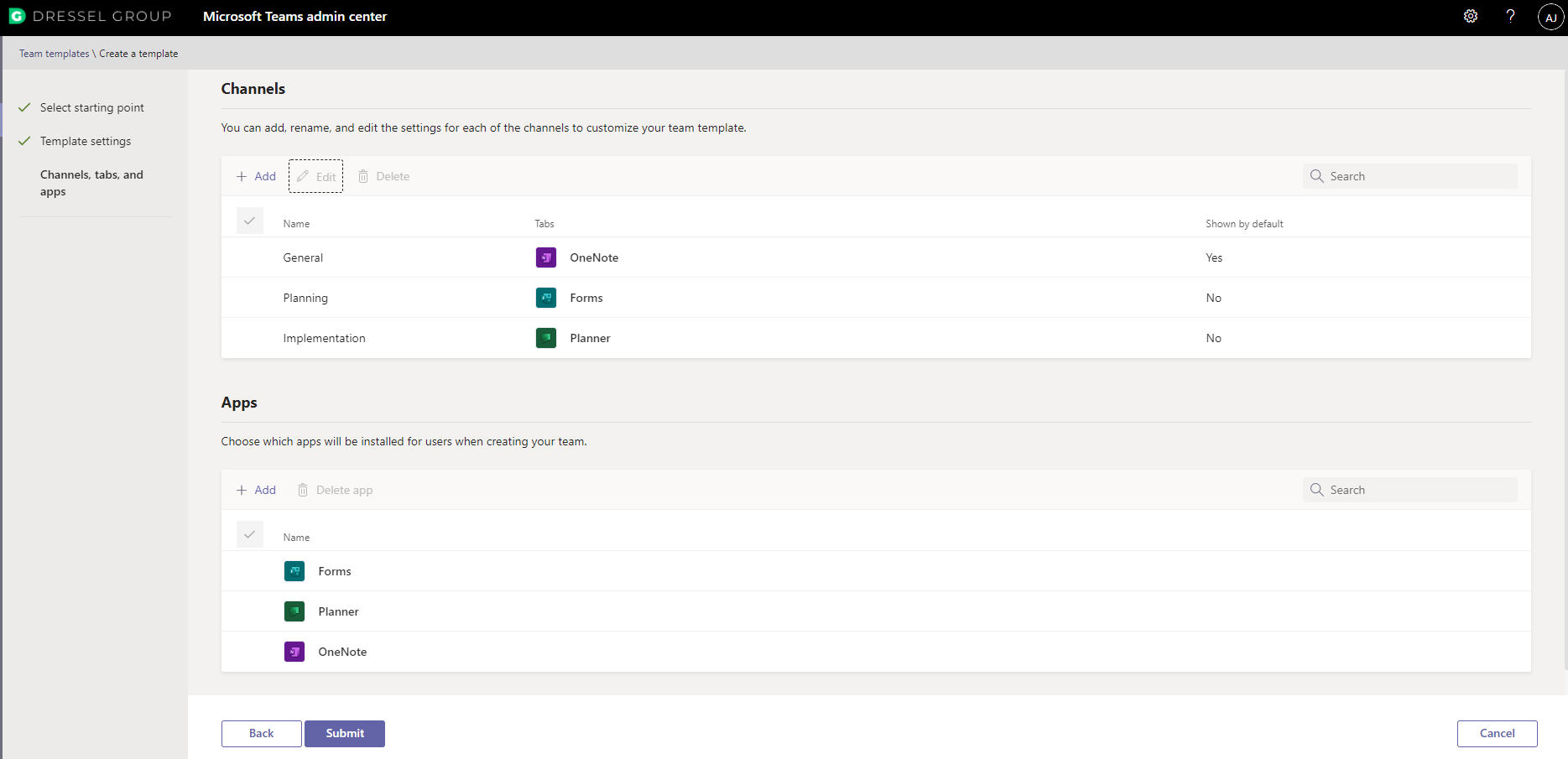Click the Forms icon in the Apps list
Screen dimensions: 1568x759
click(294, 571)
